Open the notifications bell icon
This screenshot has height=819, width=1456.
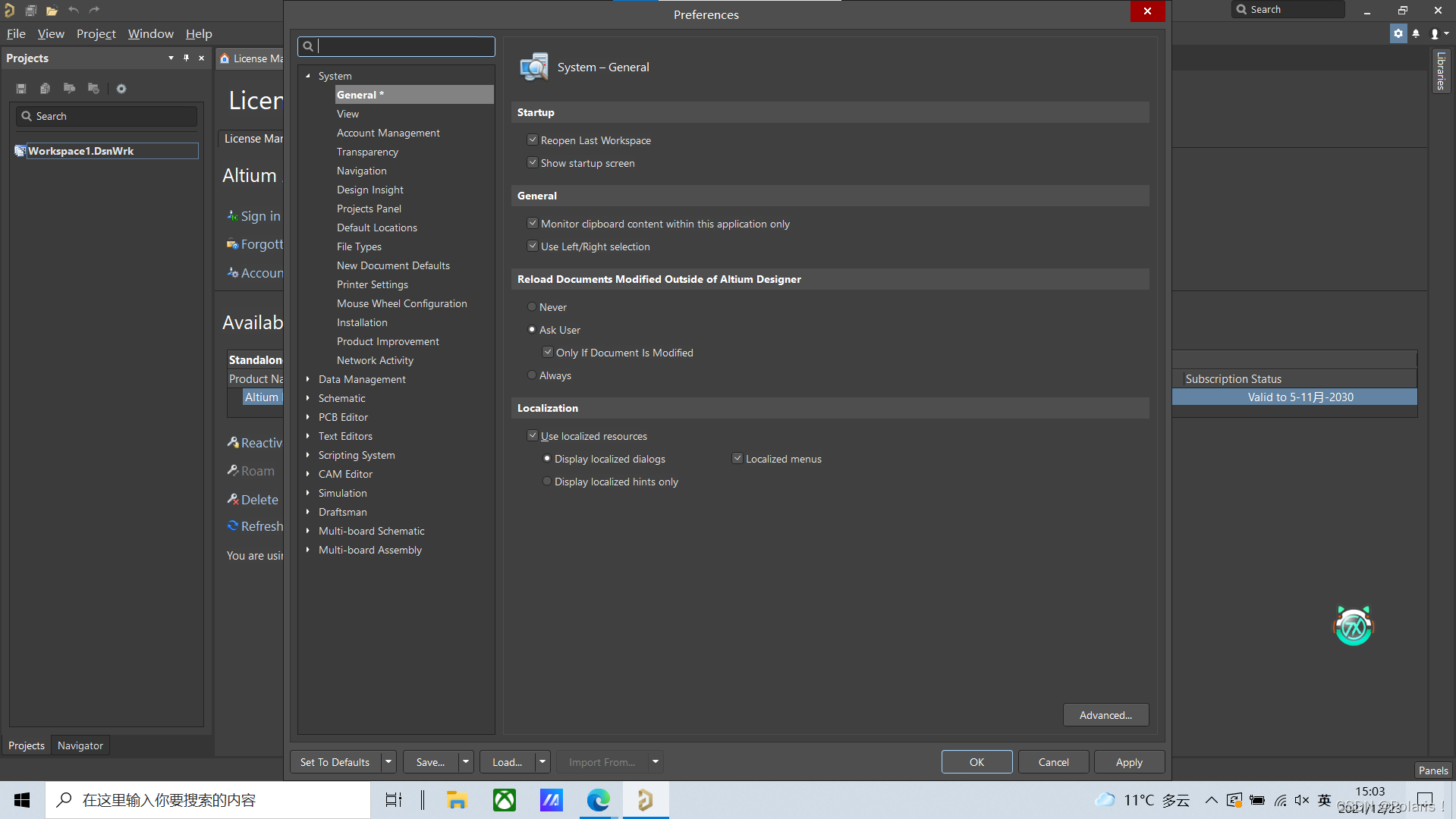point(1416,33)
